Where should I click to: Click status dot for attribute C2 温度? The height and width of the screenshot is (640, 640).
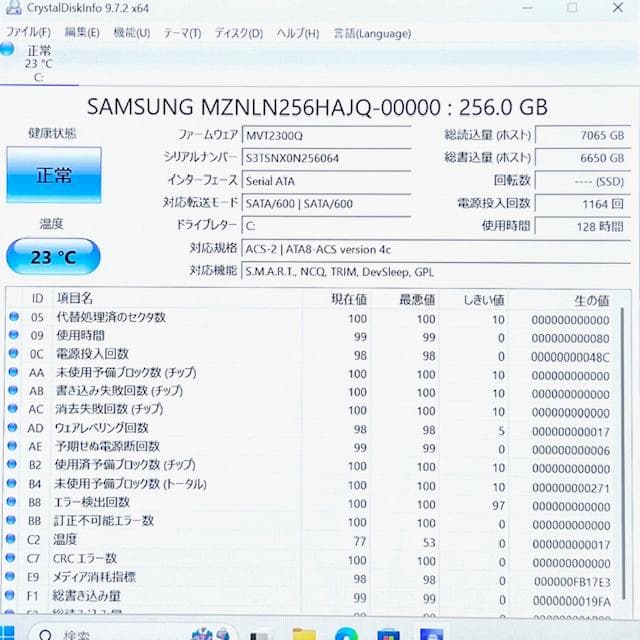tap(10, 539)
